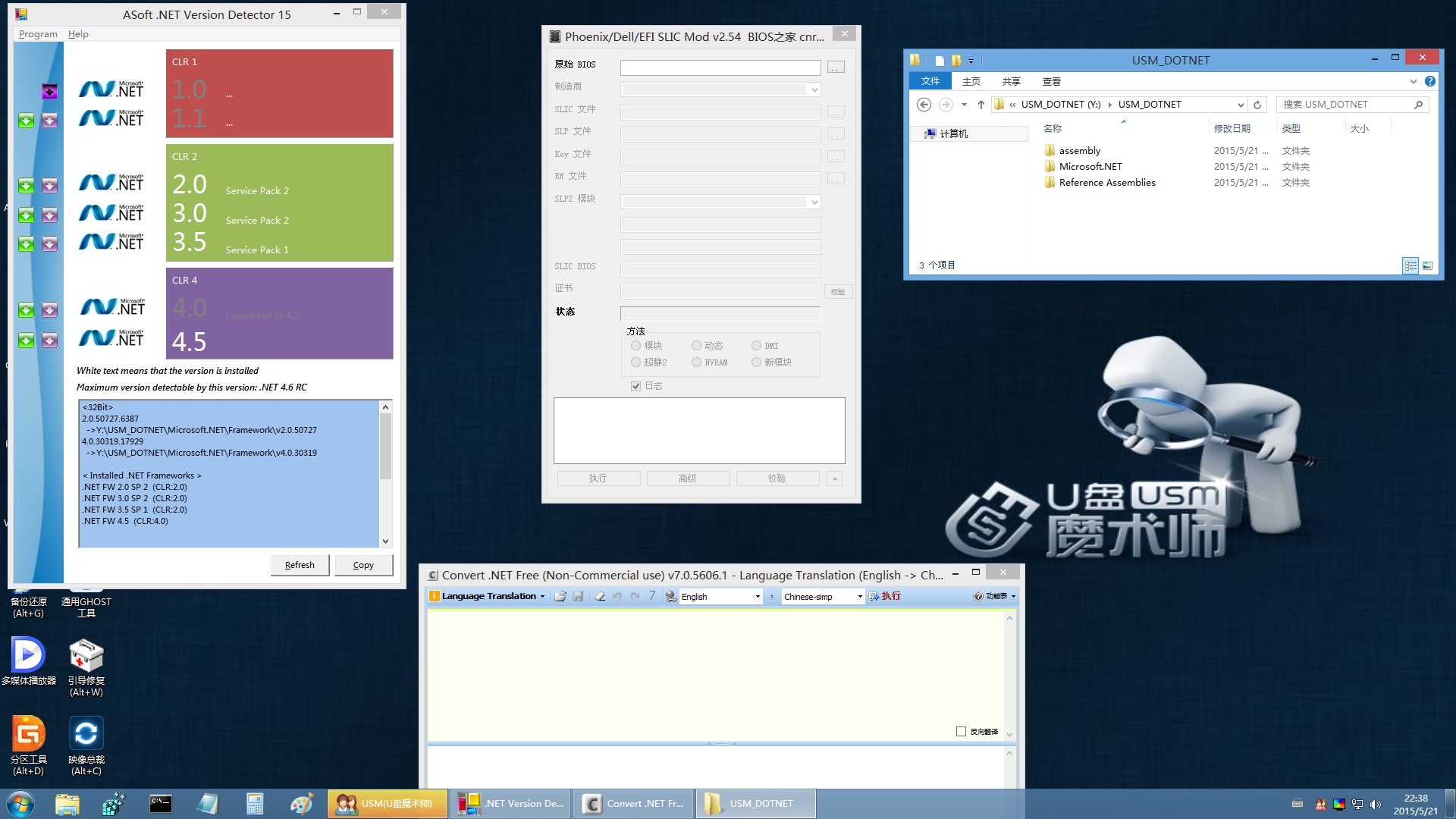Click the green download icon beside .NET 2.0
1456x819 pixels.
pyautogui.click(x=26, y=186)
